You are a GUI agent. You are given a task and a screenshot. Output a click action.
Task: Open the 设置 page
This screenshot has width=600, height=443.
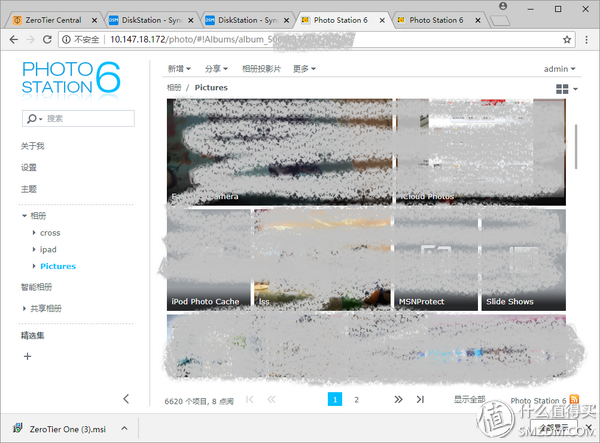29,168
